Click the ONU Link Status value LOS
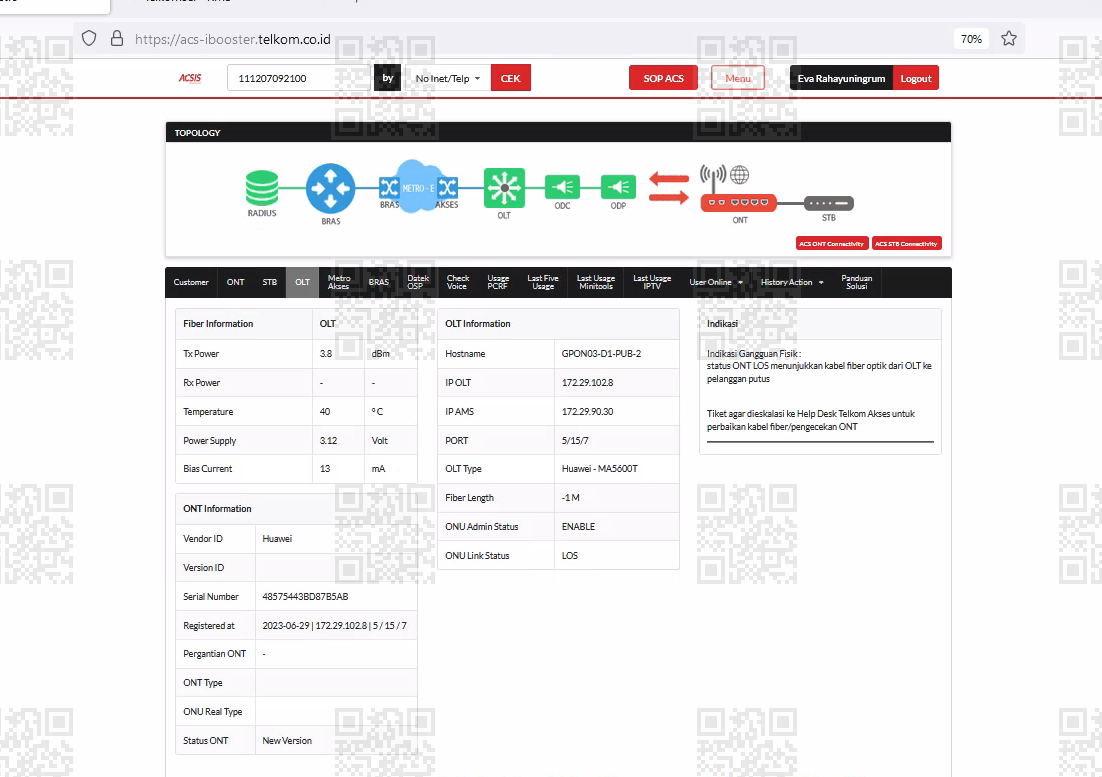This screenshot has height=777, width=1102. [x=569, y=556]
